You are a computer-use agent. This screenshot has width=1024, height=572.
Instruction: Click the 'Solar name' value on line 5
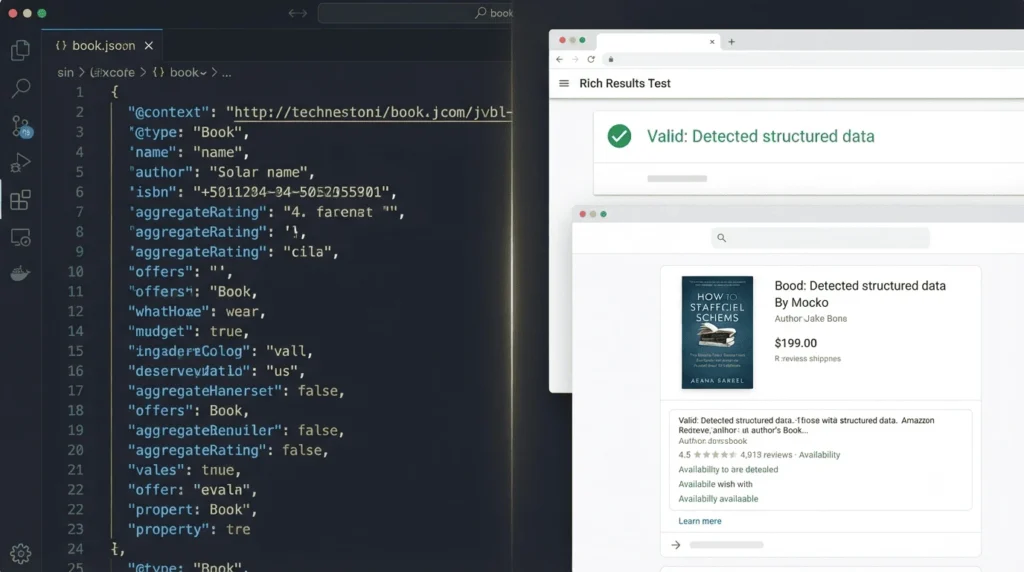tap(258, 172)
